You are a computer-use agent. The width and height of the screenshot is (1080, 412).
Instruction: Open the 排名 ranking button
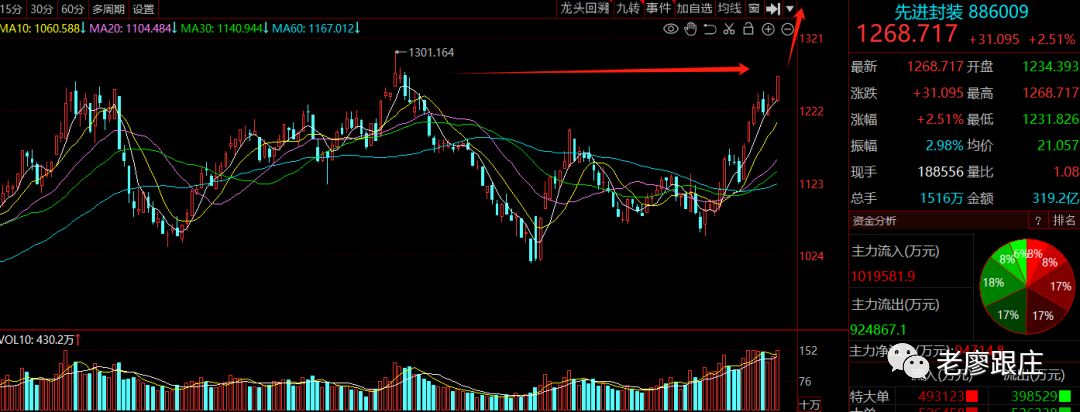[x=1064, y=220]
